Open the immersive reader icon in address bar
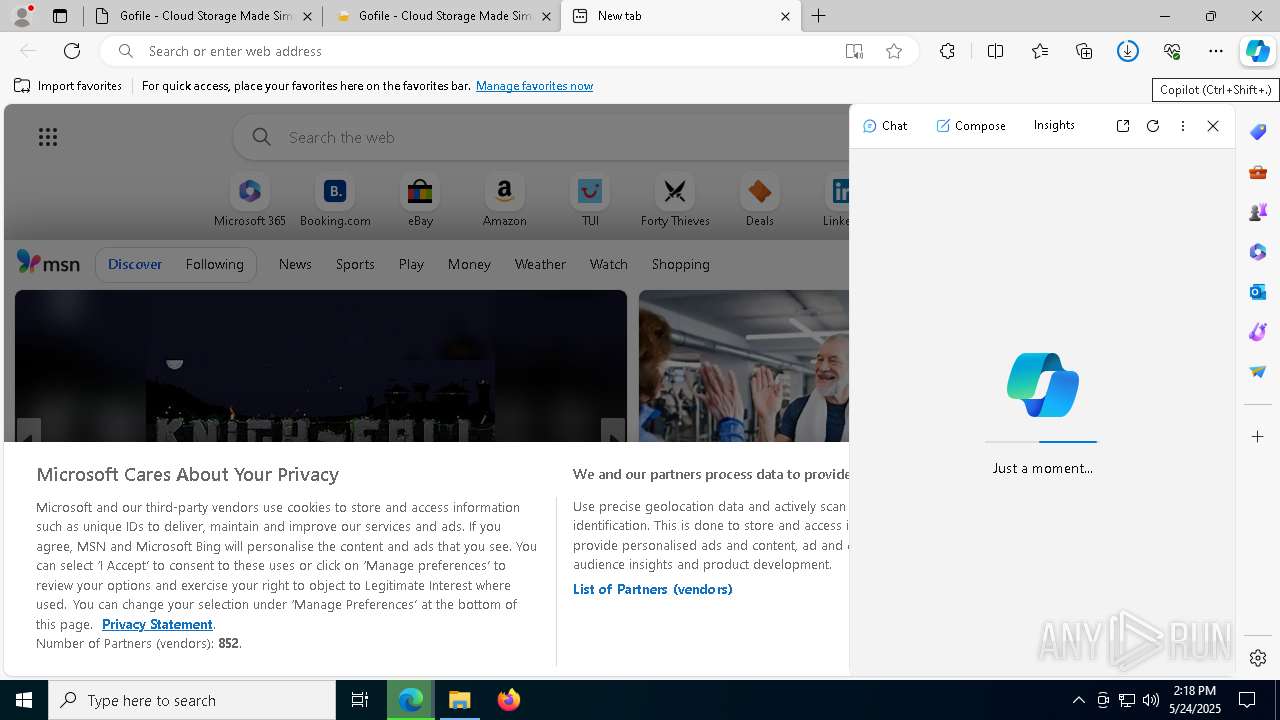 pyautogui.click(x=854, y=51)
